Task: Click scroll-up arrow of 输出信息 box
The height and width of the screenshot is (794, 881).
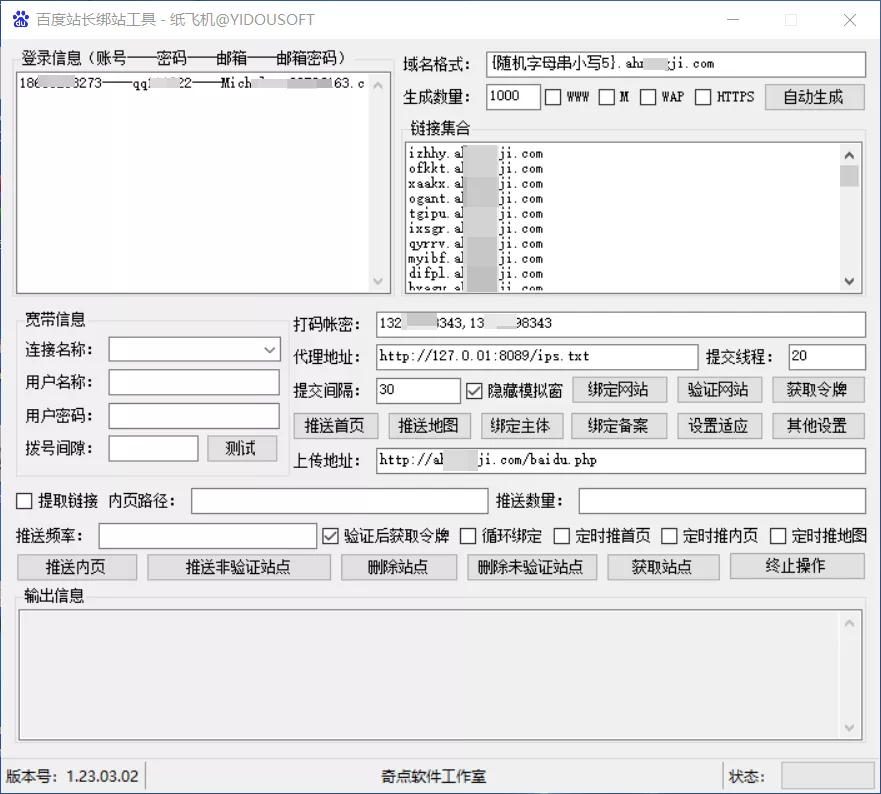Action: point(849,623)
